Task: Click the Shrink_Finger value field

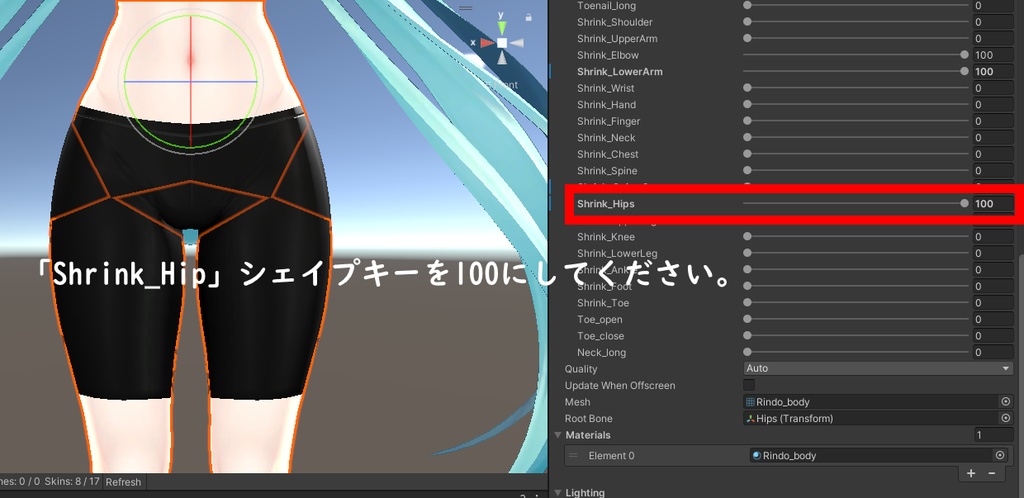Action: pos(993,121)
